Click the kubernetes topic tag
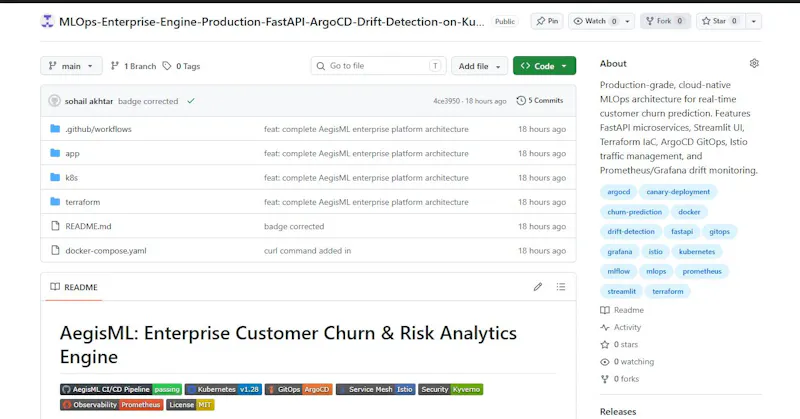Image resolution: width=800 pixels, height=419 pixels. [696, 252]
